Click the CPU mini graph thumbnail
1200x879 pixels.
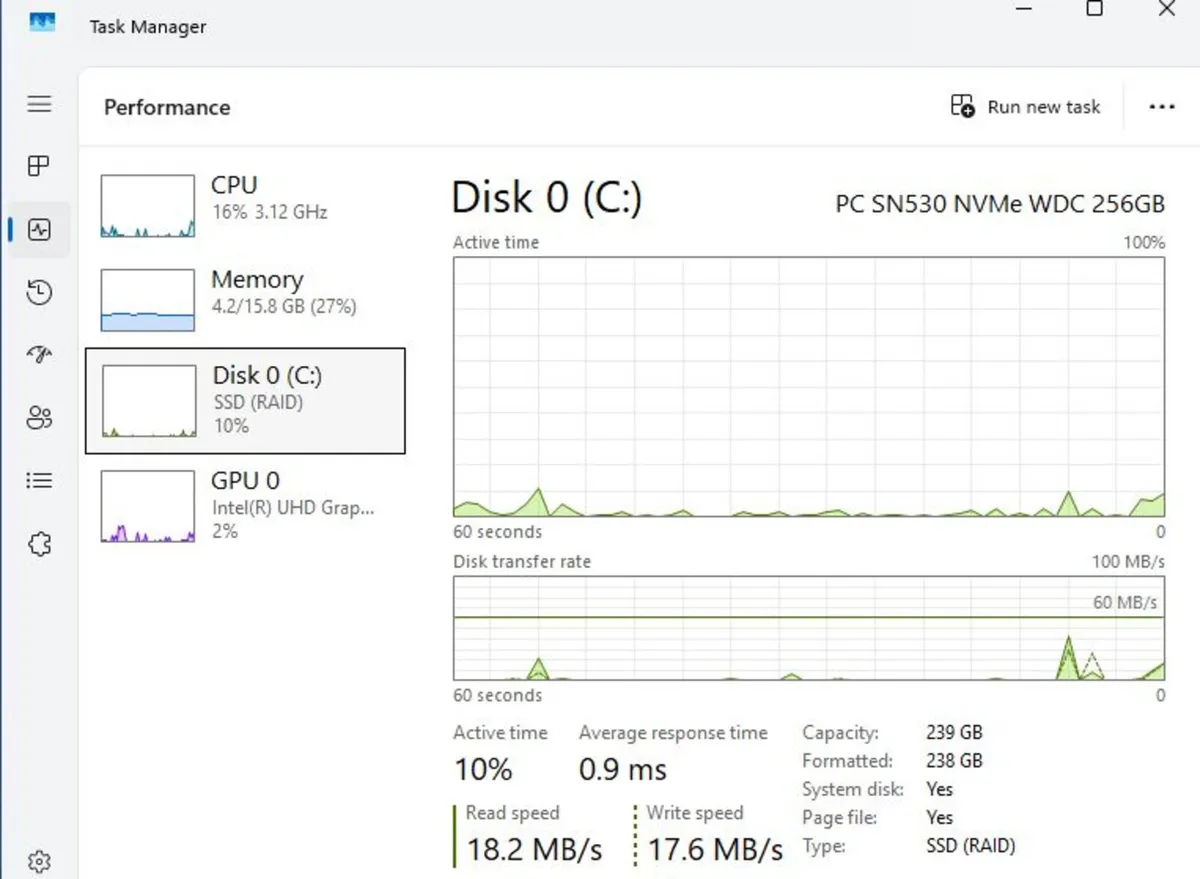click(146, 205)
